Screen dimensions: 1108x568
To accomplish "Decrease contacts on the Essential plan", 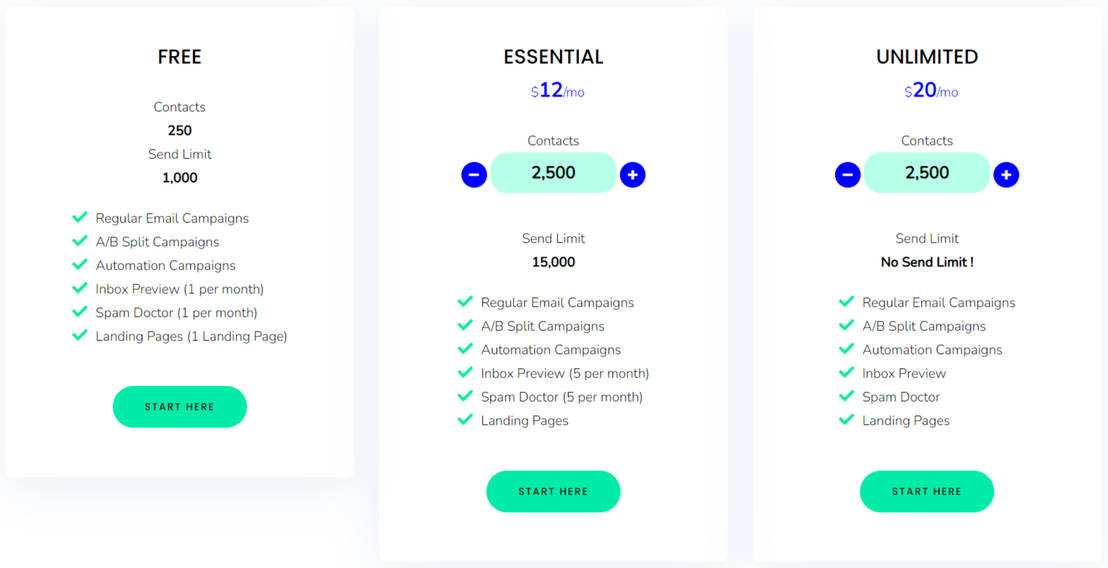I will tap(474, 174).
